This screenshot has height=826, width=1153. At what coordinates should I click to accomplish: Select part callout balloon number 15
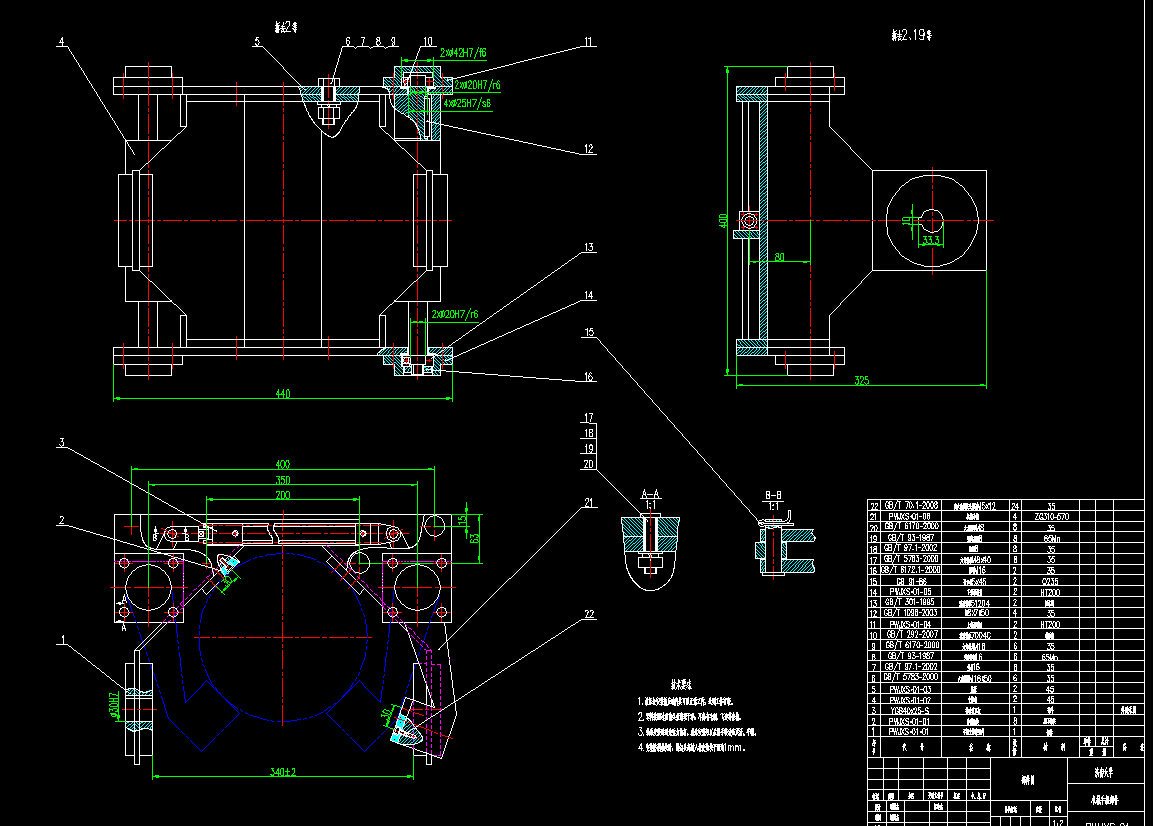tap(588, 332)
